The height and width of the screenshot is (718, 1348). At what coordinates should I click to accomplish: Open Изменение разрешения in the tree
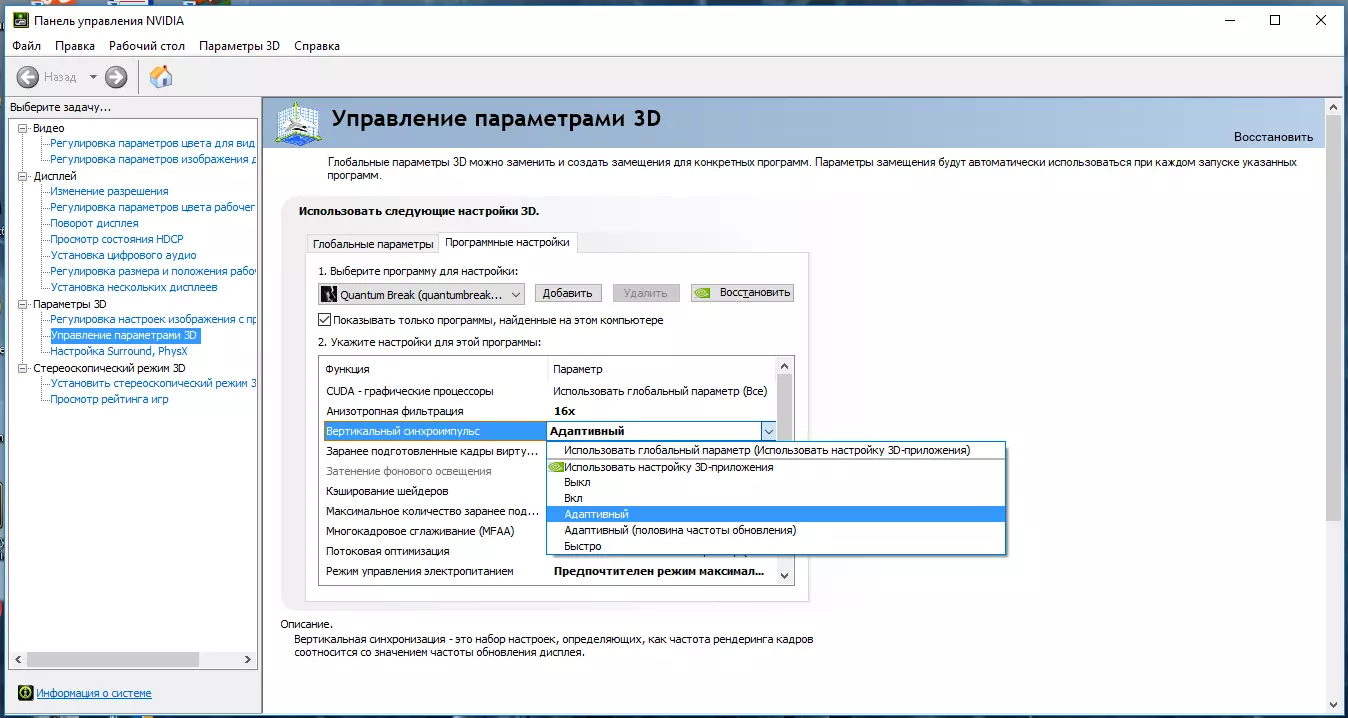[x=110, y=191]
